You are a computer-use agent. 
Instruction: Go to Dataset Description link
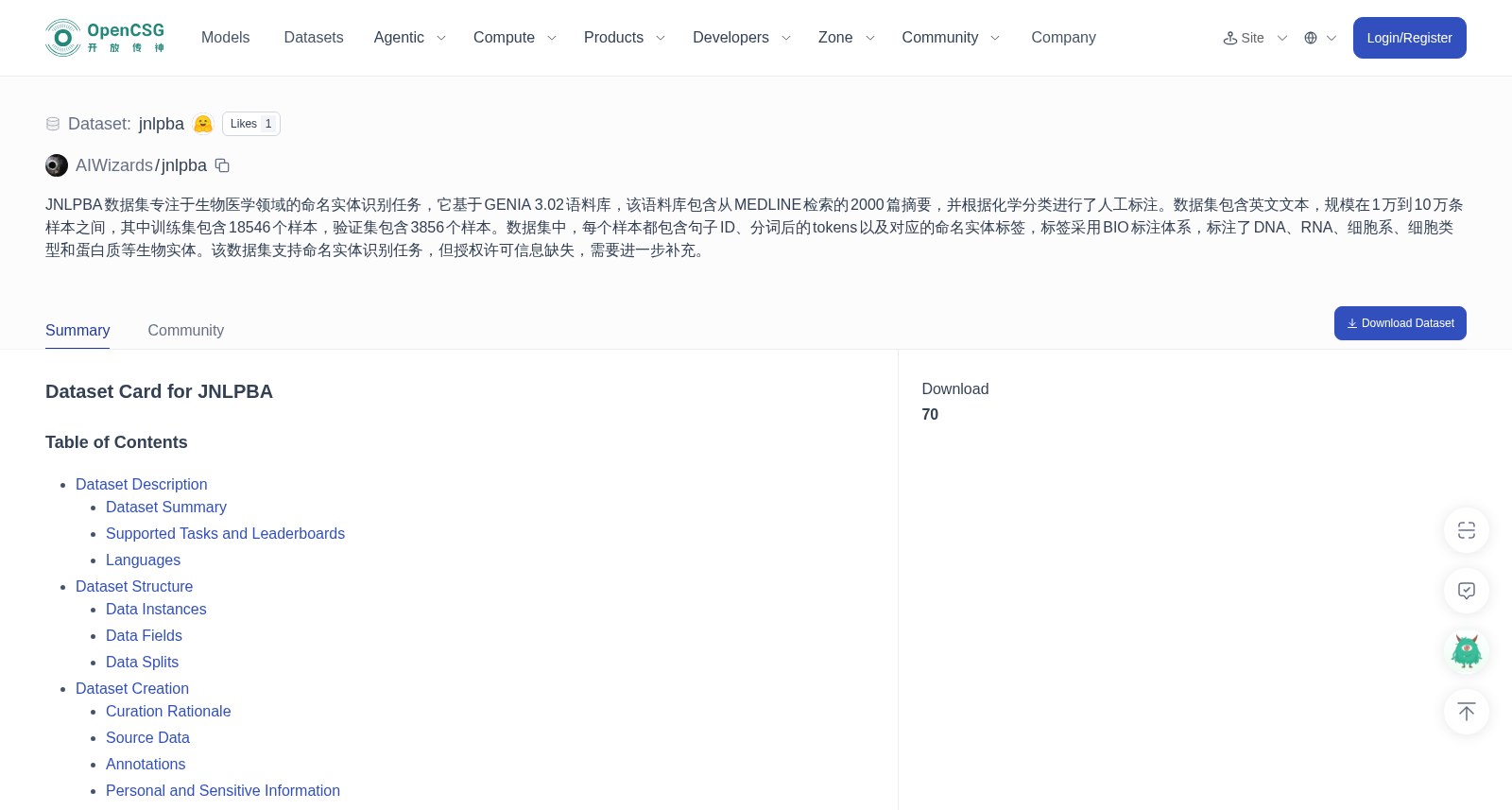coord(142,484)
